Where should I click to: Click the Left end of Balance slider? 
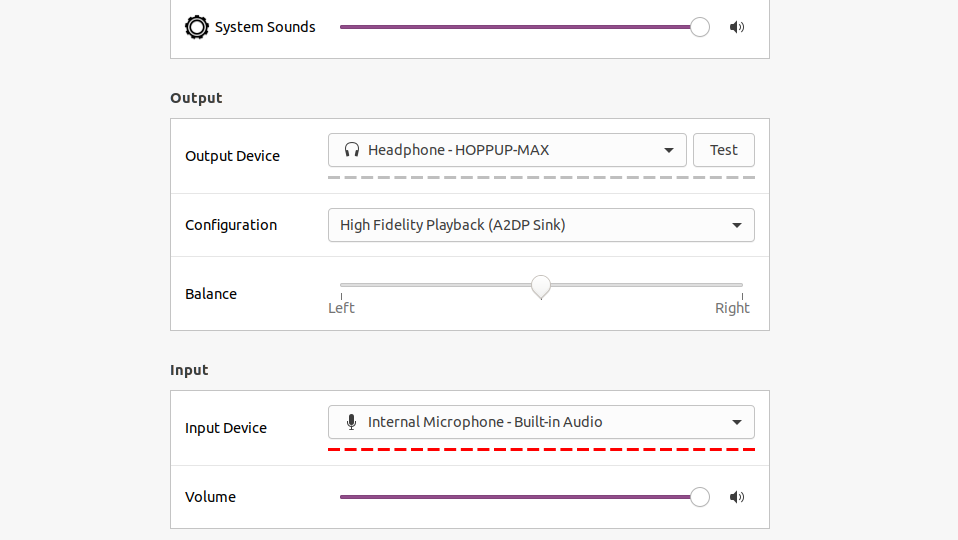coord(342,285)
